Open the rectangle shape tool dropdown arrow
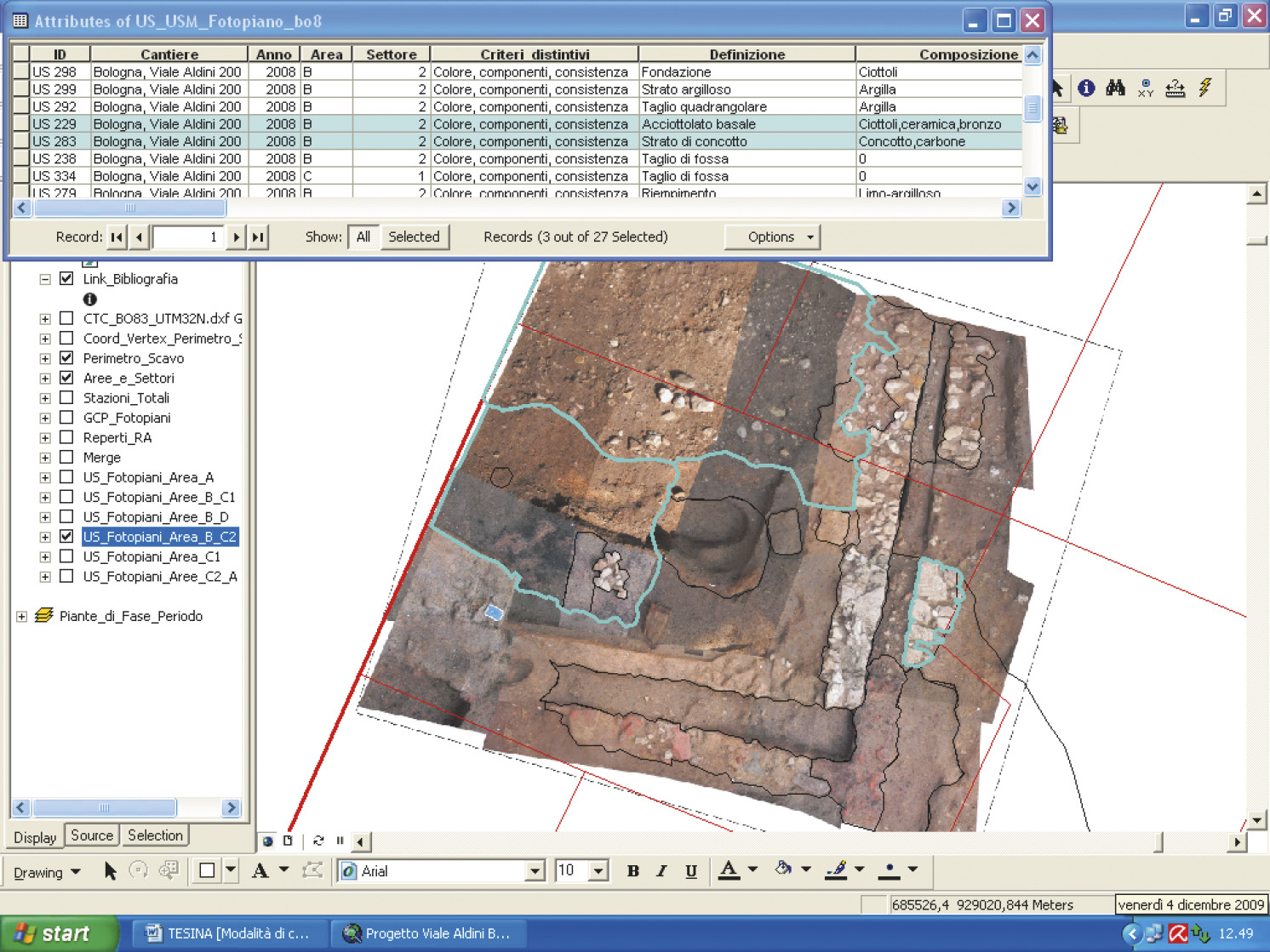This screenshot has height=952, width=1270. pos(230,870)
